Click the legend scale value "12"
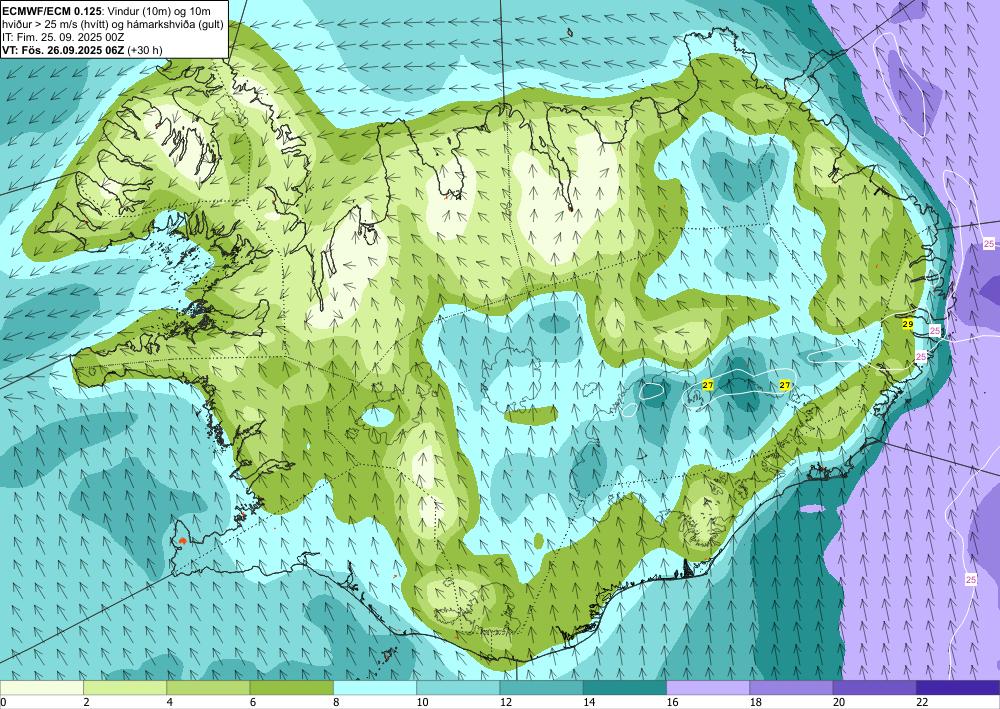This screenshot has height=709, width=1000. [505, 702]
